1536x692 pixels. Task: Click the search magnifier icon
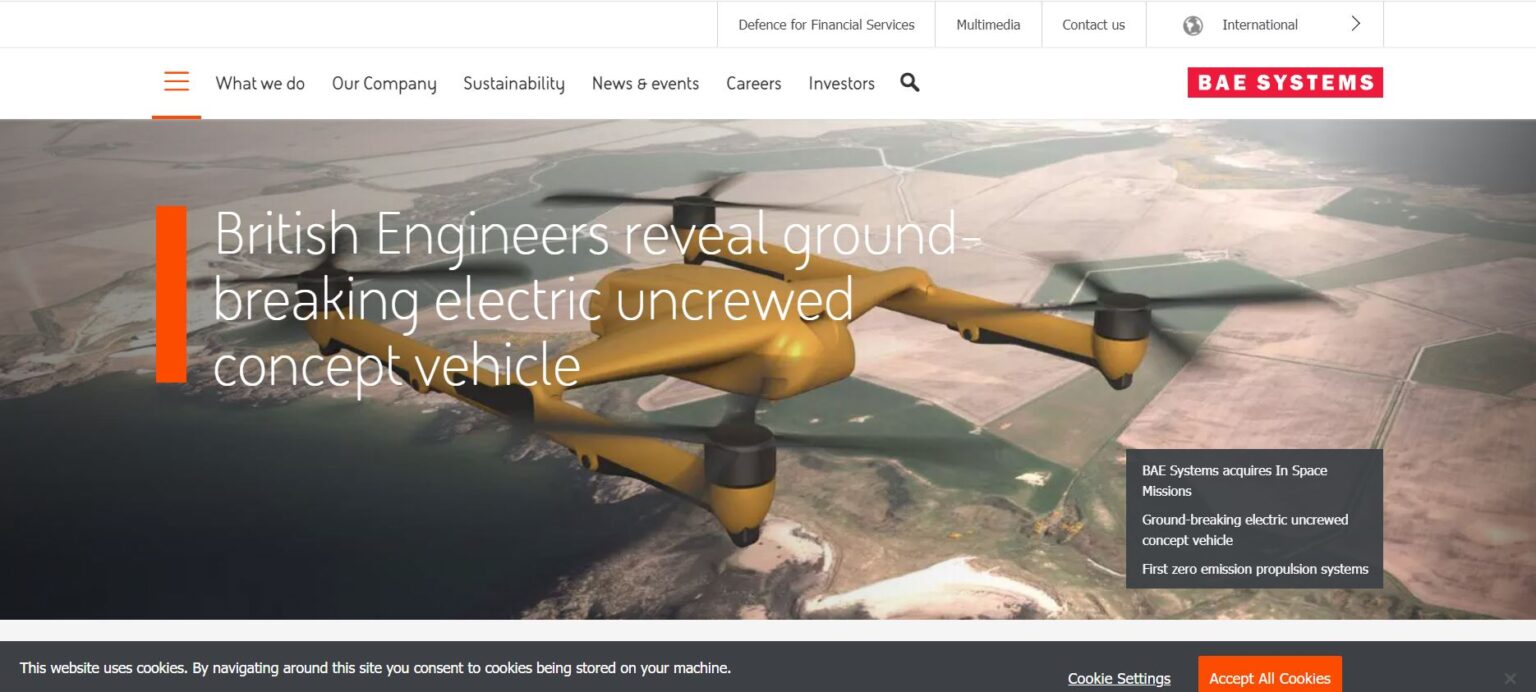pyautogui.click(x=909, y=82)
